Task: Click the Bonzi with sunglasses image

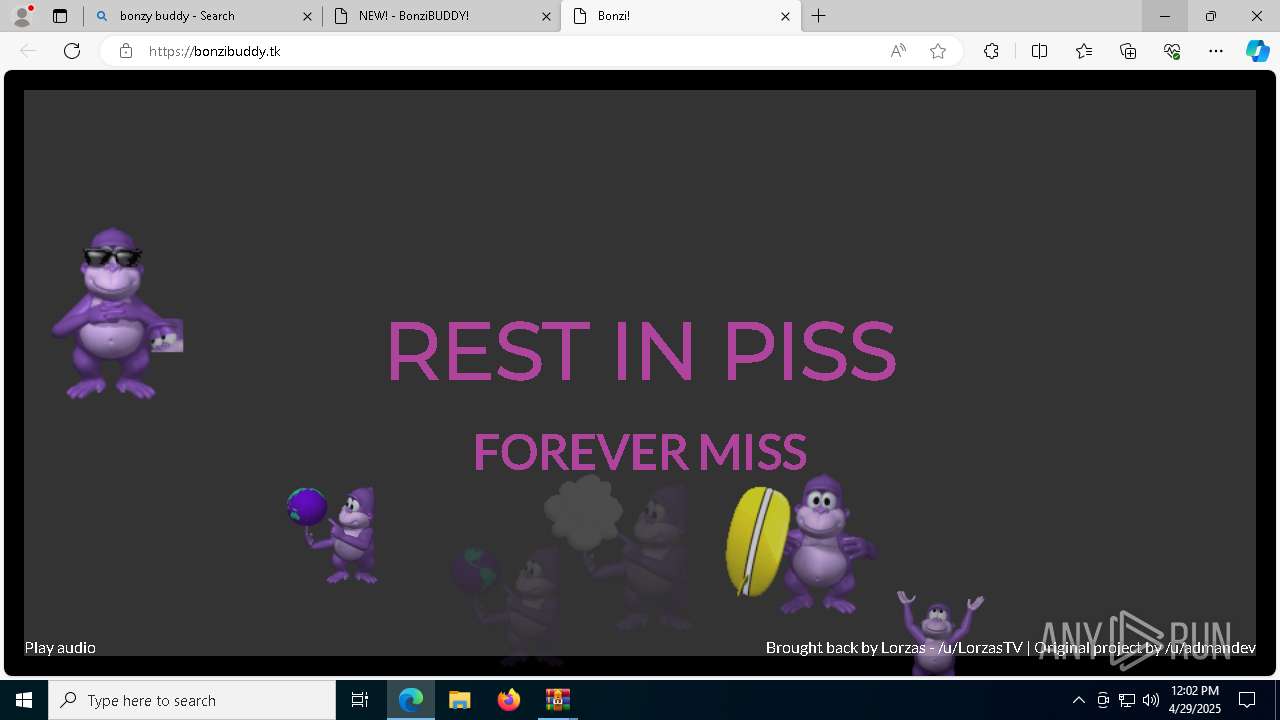Action: [115, 312]
